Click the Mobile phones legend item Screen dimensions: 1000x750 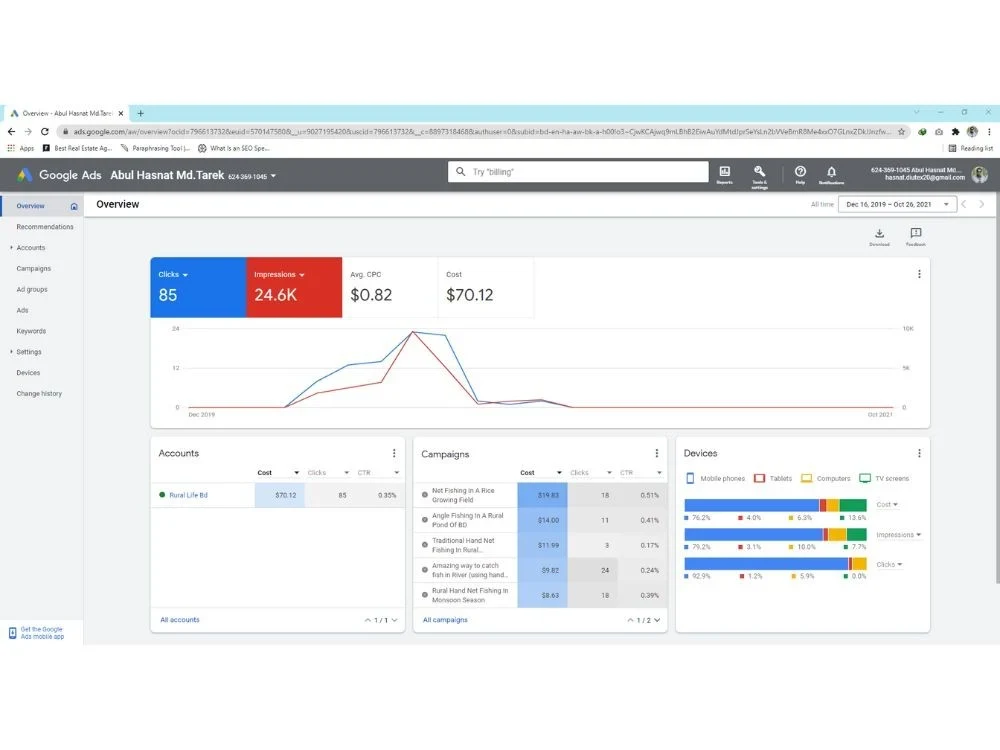click(715, 478)
